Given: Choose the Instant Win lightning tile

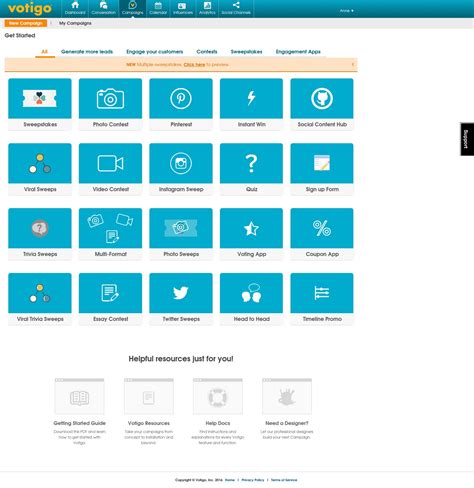Looking at the screenshot, I should tap(251, 104).
